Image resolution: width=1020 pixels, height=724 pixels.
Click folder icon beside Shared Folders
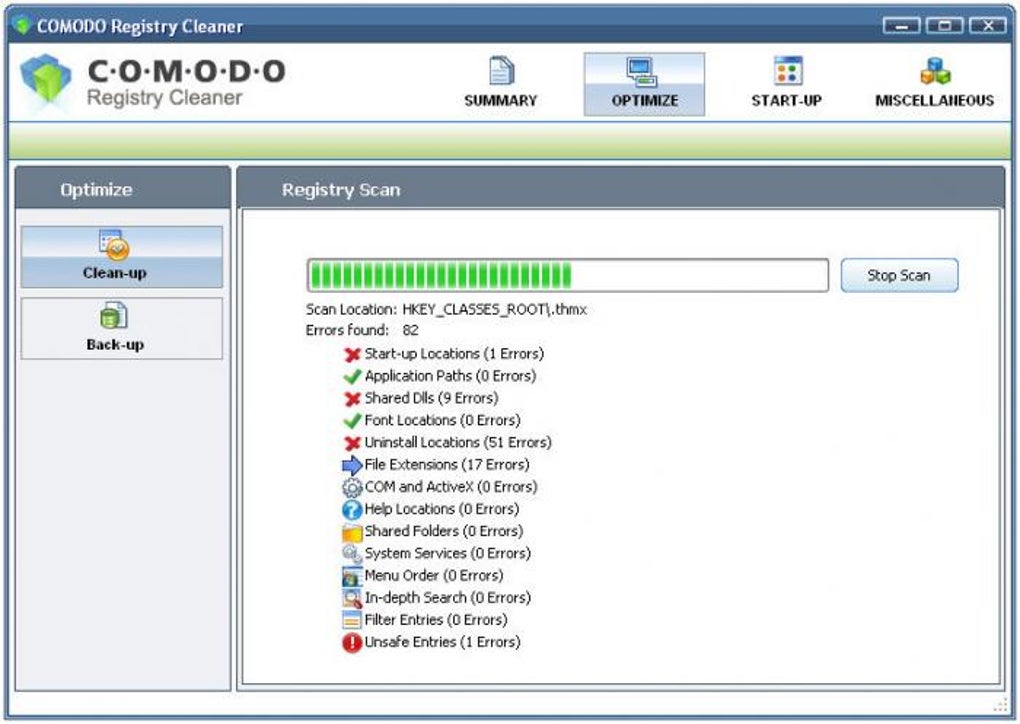pyautogui.click(x=352, y=532)
